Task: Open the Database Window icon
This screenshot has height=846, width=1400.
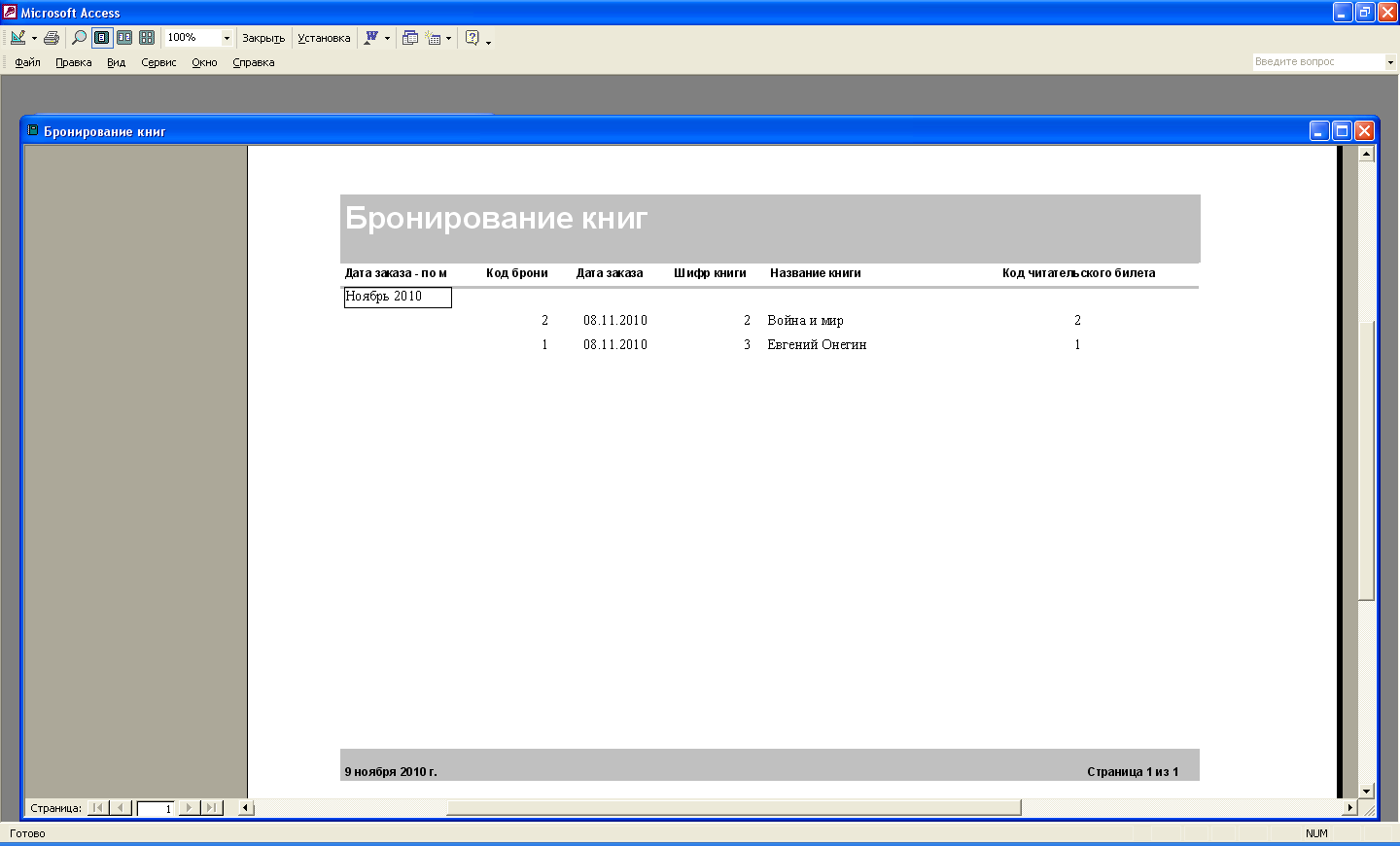Action: point(410,38)
